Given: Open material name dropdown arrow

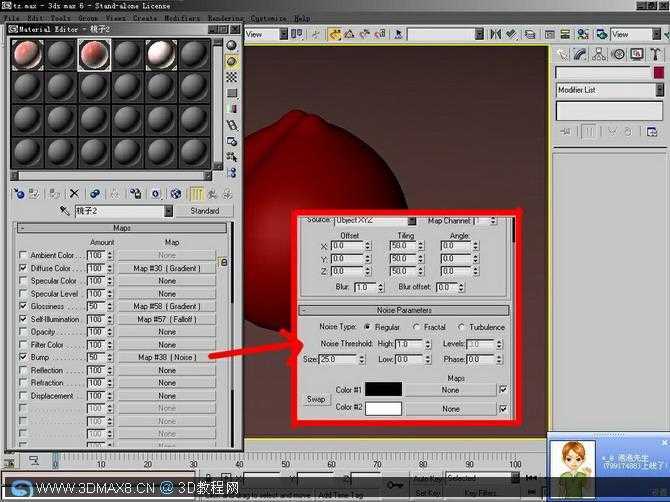Looking at the screenshot, I should point(169,211).
